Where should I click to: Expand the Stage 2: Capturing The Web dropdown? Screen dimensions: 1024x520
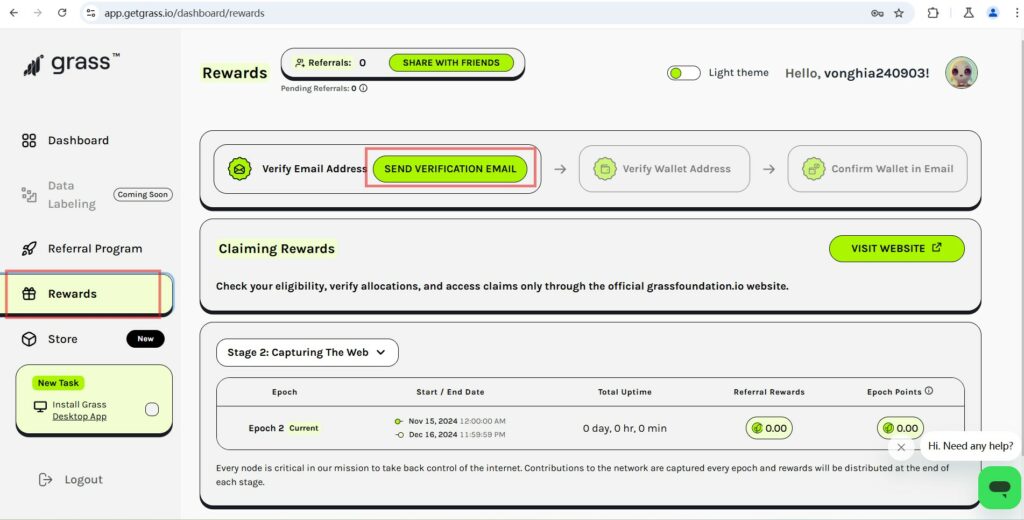307,352
